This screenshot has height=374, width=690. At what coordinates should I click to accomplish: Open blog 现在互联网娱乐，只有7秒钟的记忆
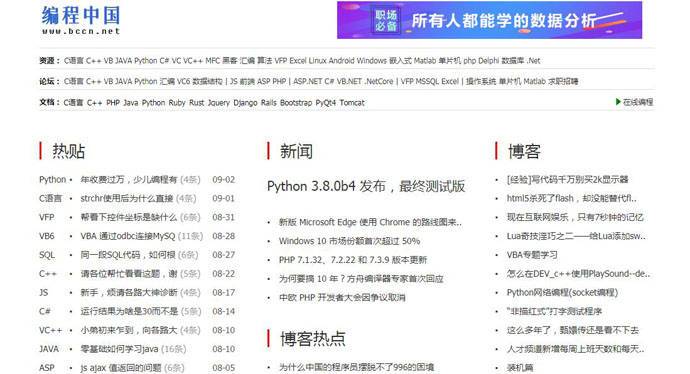tap(575, 217)
